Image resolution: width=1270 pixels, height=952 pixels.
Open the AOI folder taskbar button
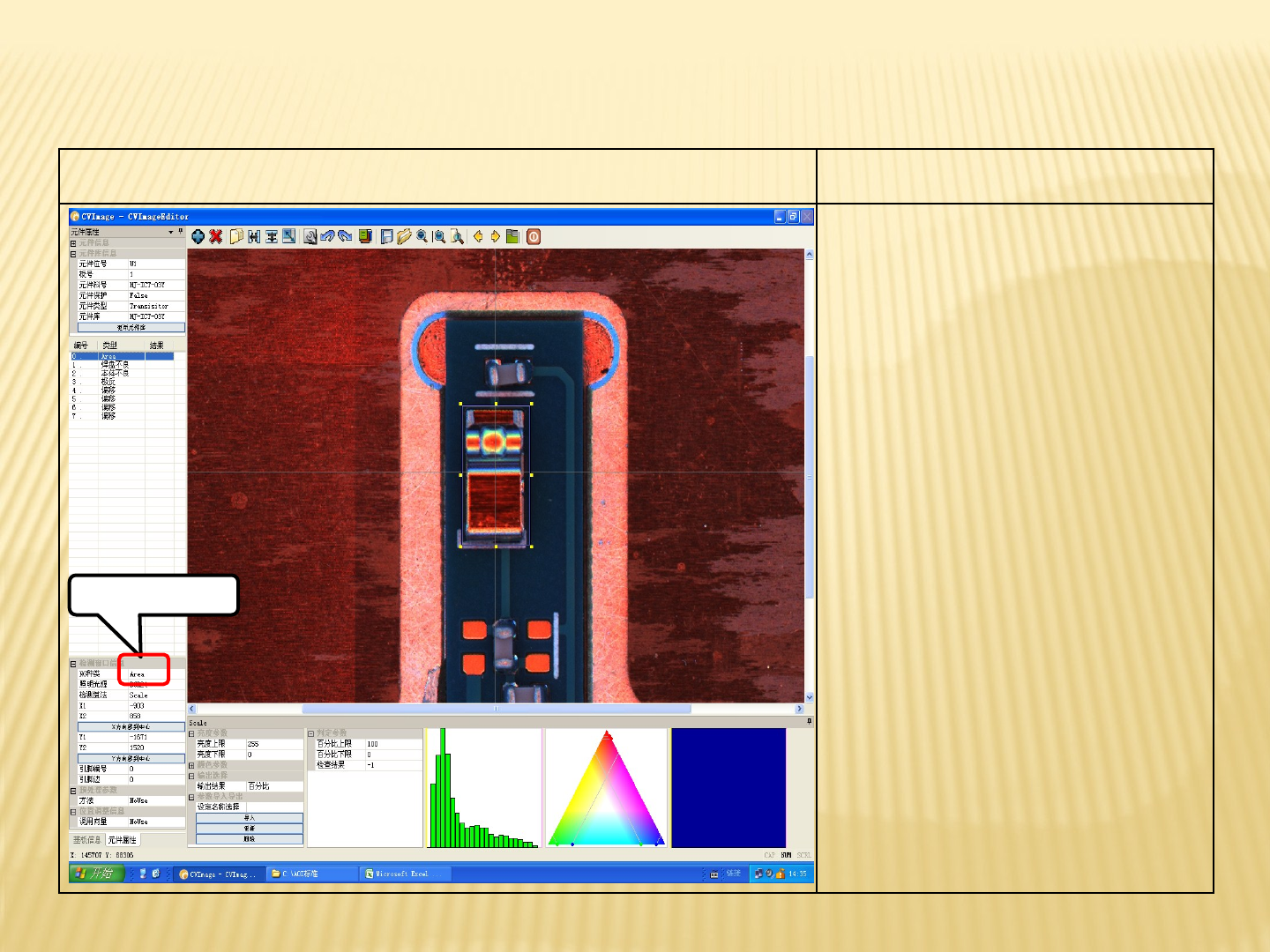[313, 874]
